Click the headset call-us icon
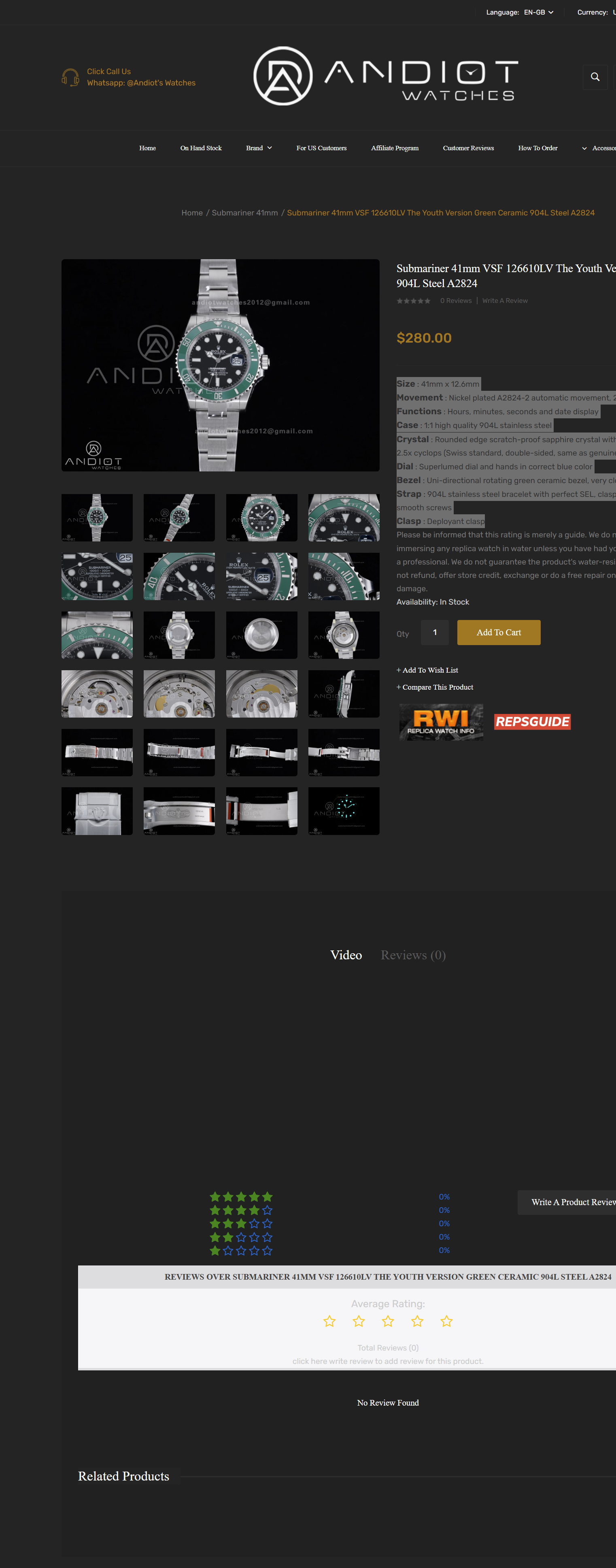 coord(70,77)
